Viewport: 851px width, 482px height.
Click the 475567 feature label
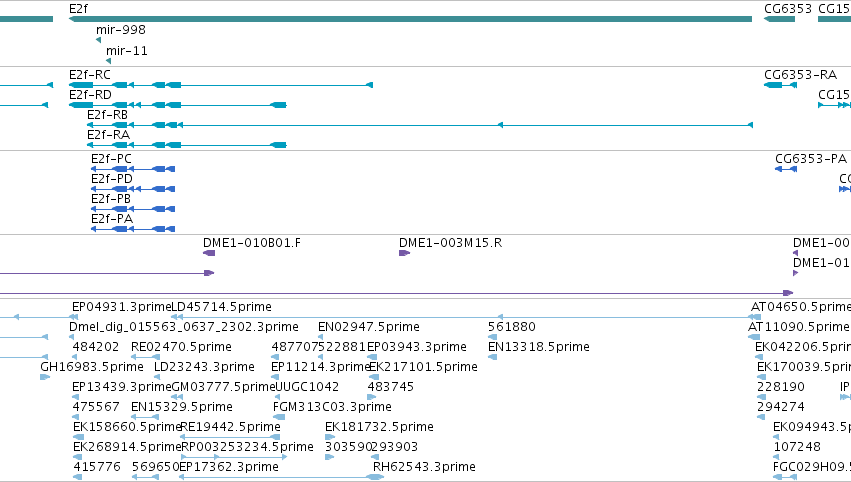[96, 407]
